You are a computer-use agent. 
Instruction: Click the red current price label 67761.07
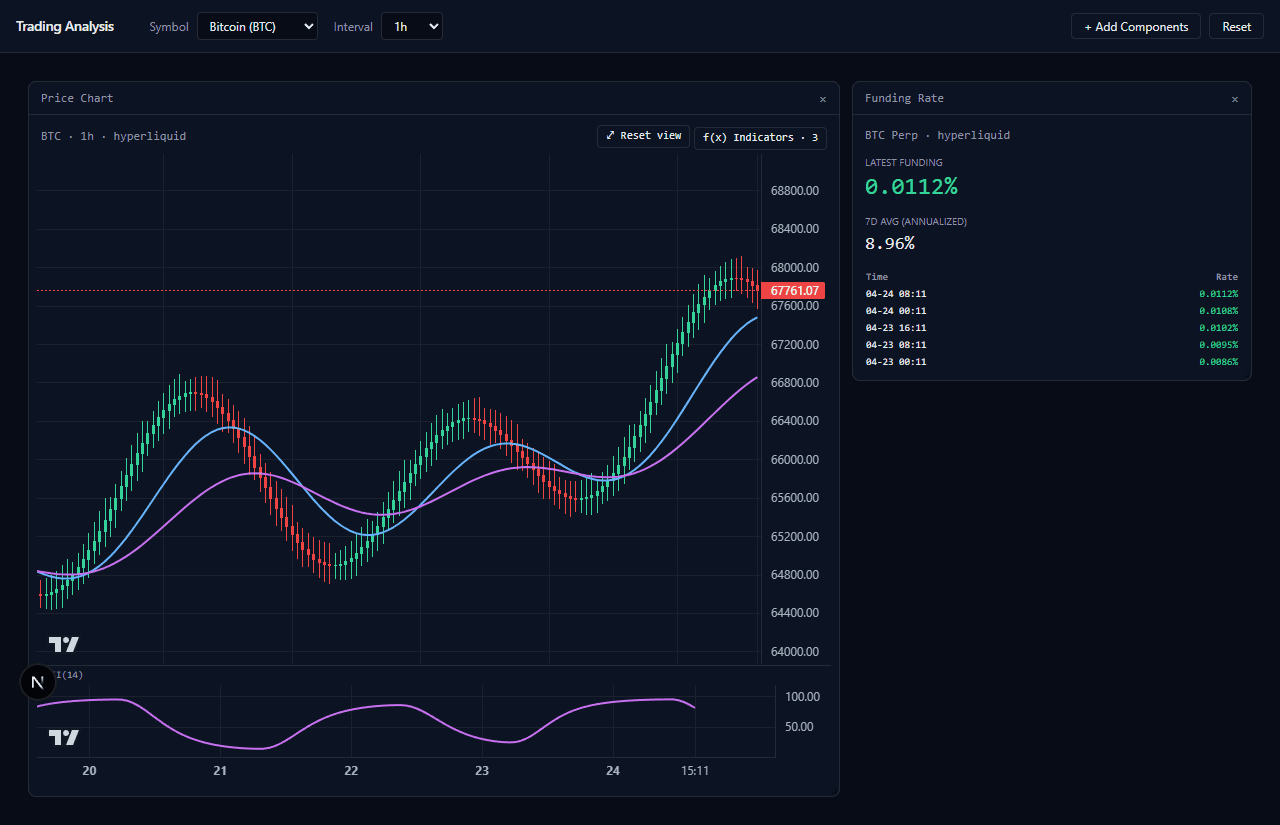point(795,291)
